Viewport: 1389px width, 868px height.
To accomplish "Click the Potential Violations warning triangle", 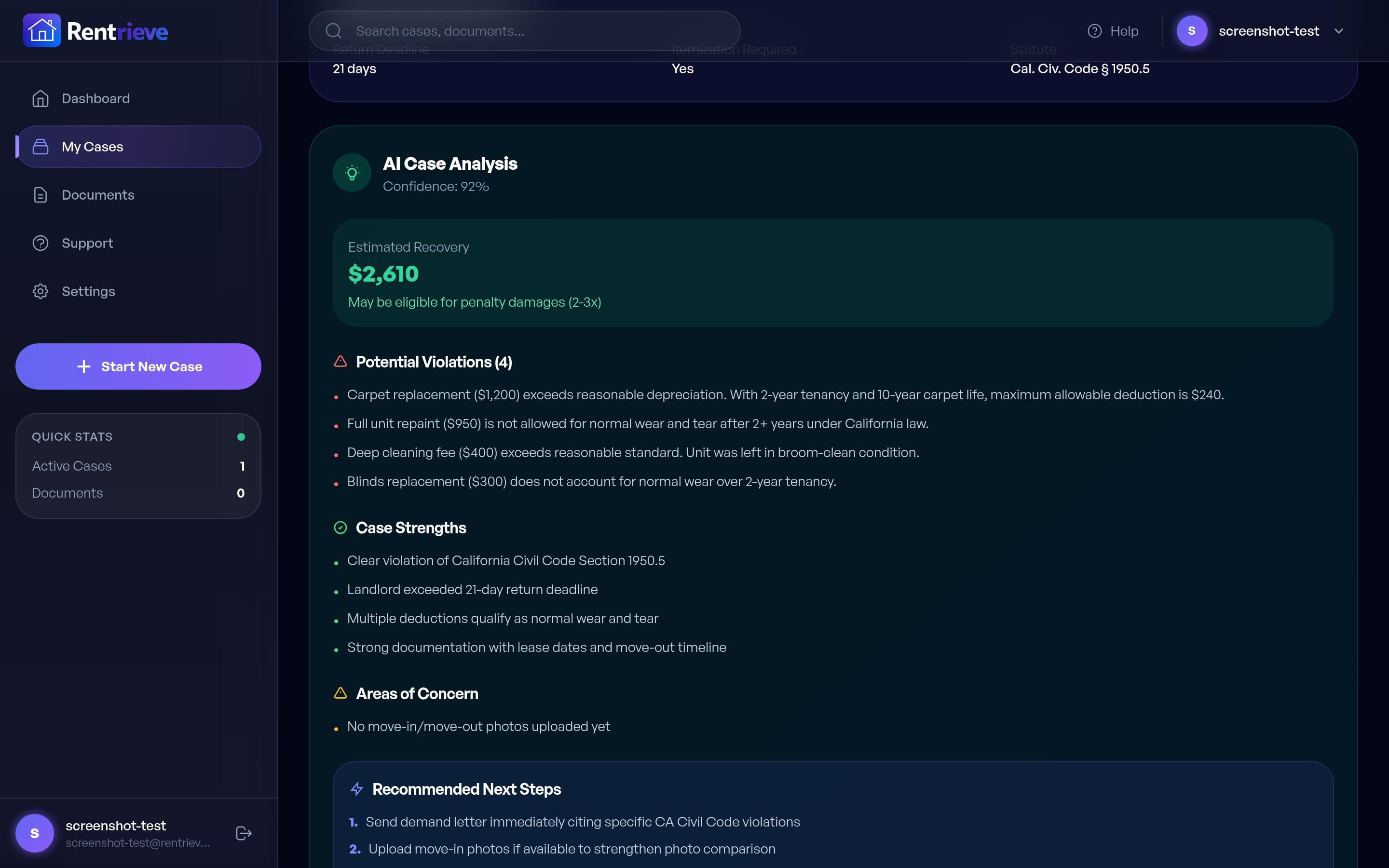I will [x=340, y=361].
